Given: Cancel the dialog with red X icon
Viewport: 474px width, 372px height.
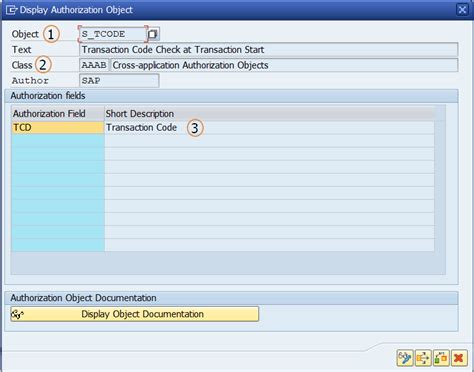Looking at the screenshot, I should [459, 358].
